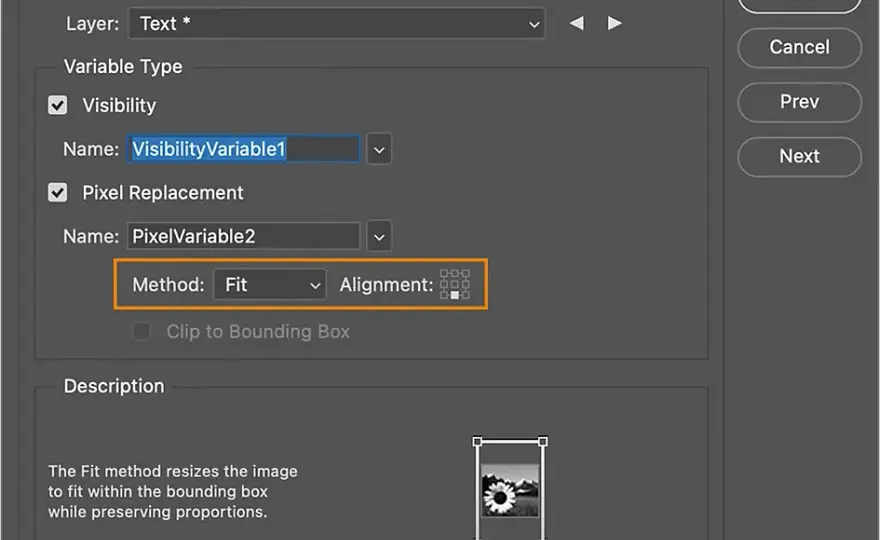Click into the PixelVariable2 name field
Image resolution: width=880 pixels, height=540 pixels.
click(x=243, y=236)
